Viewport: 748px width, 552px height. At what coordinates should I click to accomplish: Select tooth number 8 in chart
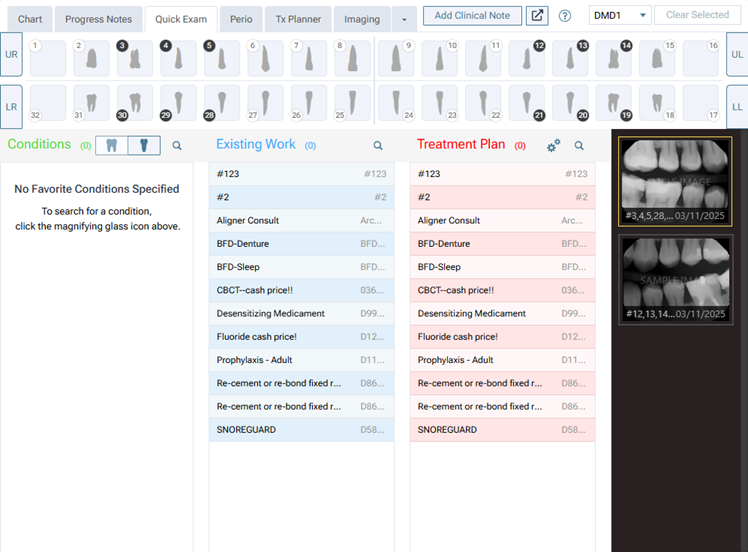(x=352, y=59)
